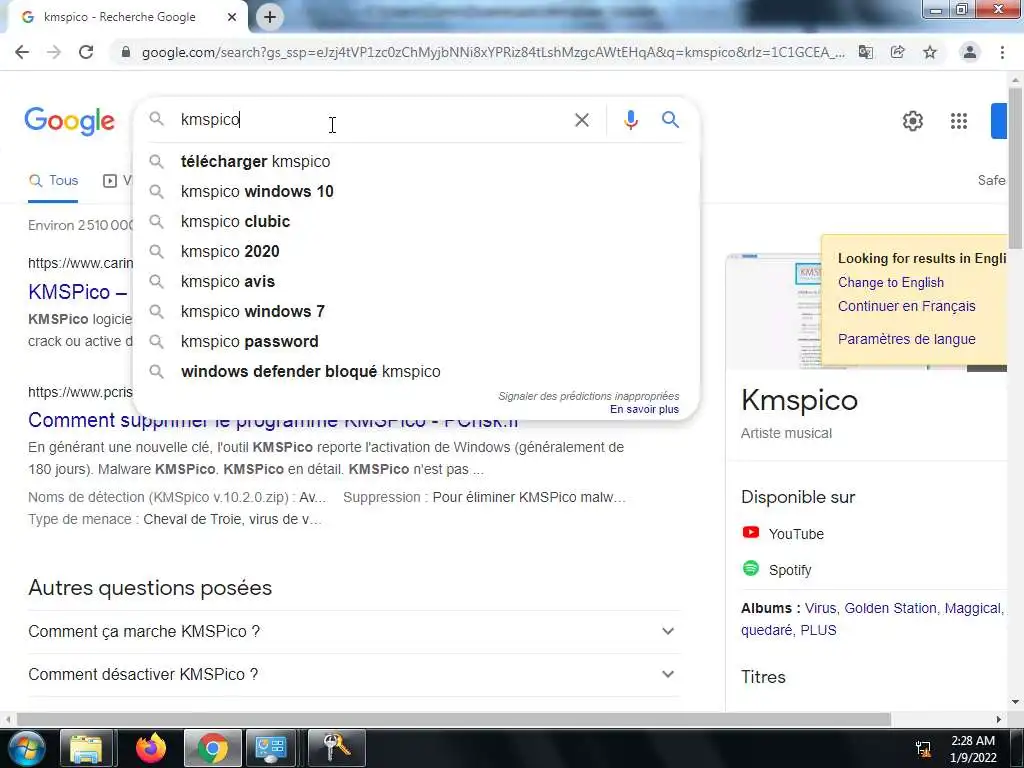Open Windows Start menu
The width and height of the screenshot is (1024, 768).
(25, 748)
